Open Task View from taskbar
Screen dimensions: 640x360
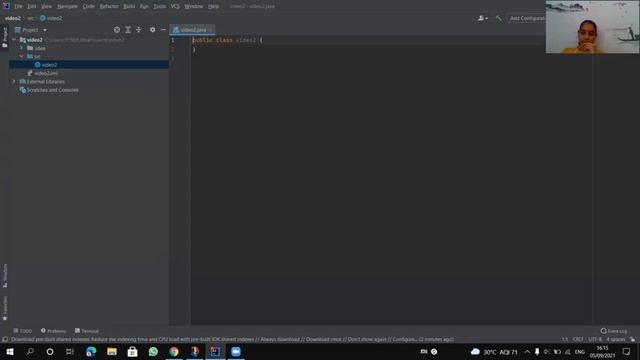pos(70,351)
